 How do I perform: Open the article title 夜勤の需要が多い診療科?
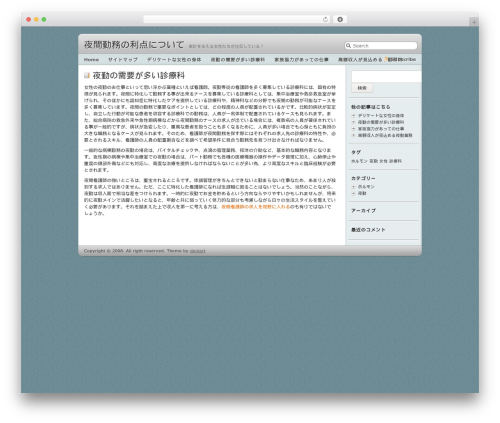tap(139, 76)
